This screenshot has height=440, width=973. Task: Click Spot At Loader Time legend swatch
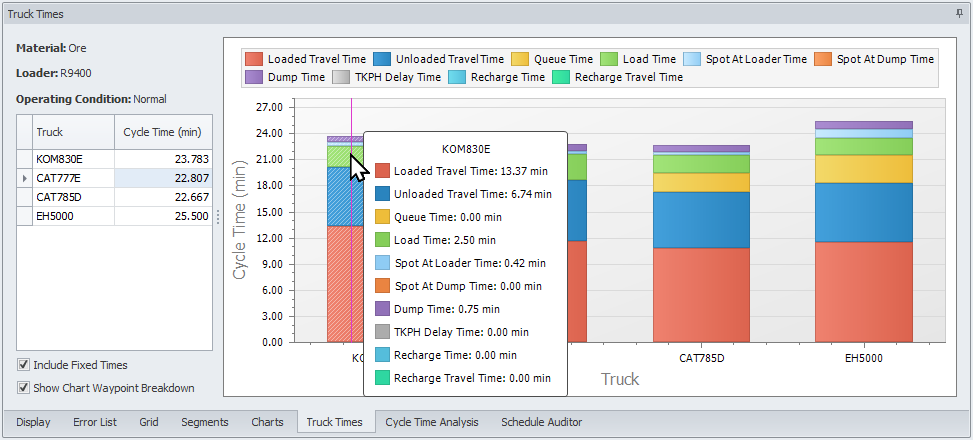pos(692,59)
